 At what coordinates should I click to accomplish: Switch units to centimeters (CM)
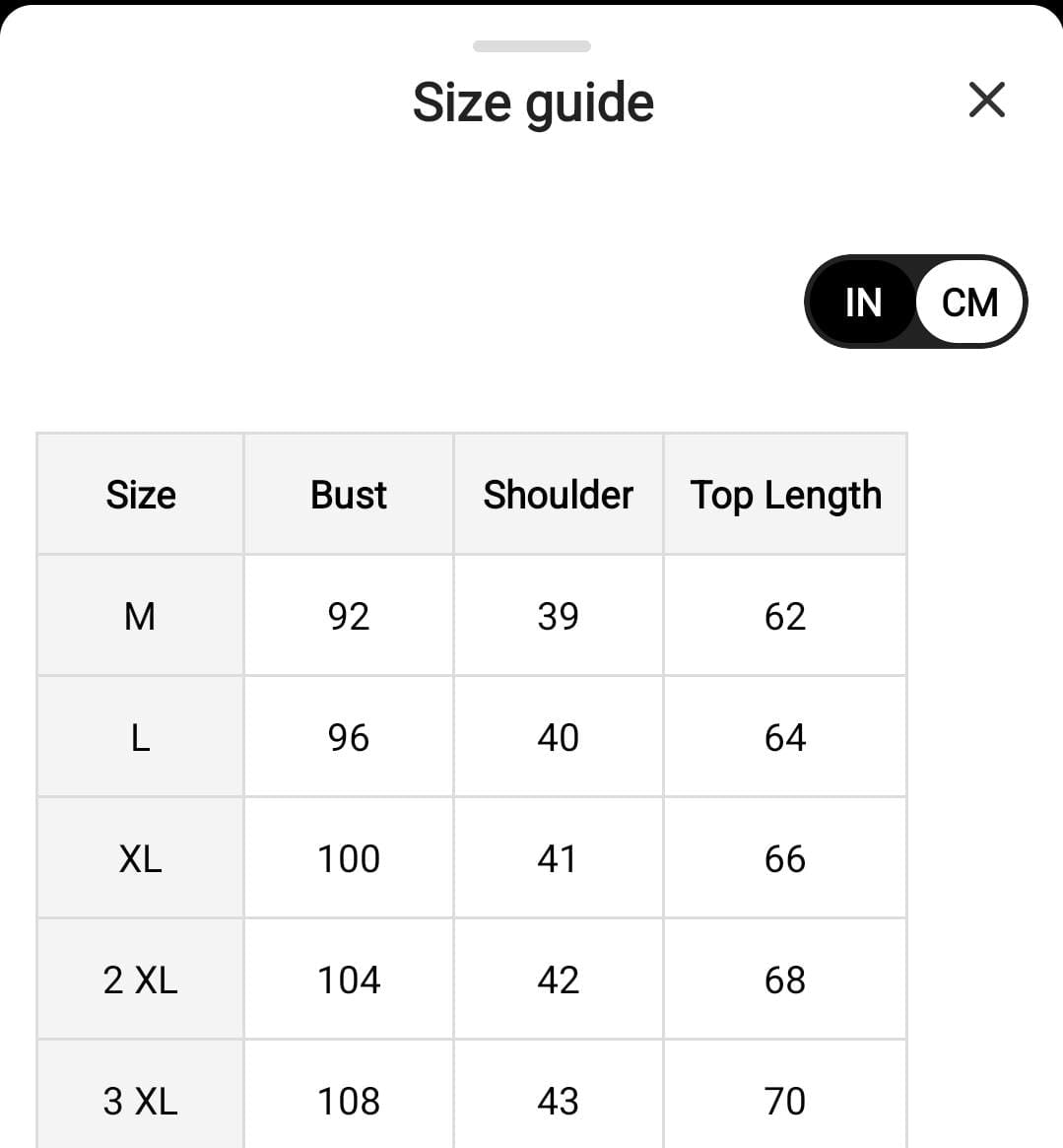pyautogui.click(x=969, y=302)
